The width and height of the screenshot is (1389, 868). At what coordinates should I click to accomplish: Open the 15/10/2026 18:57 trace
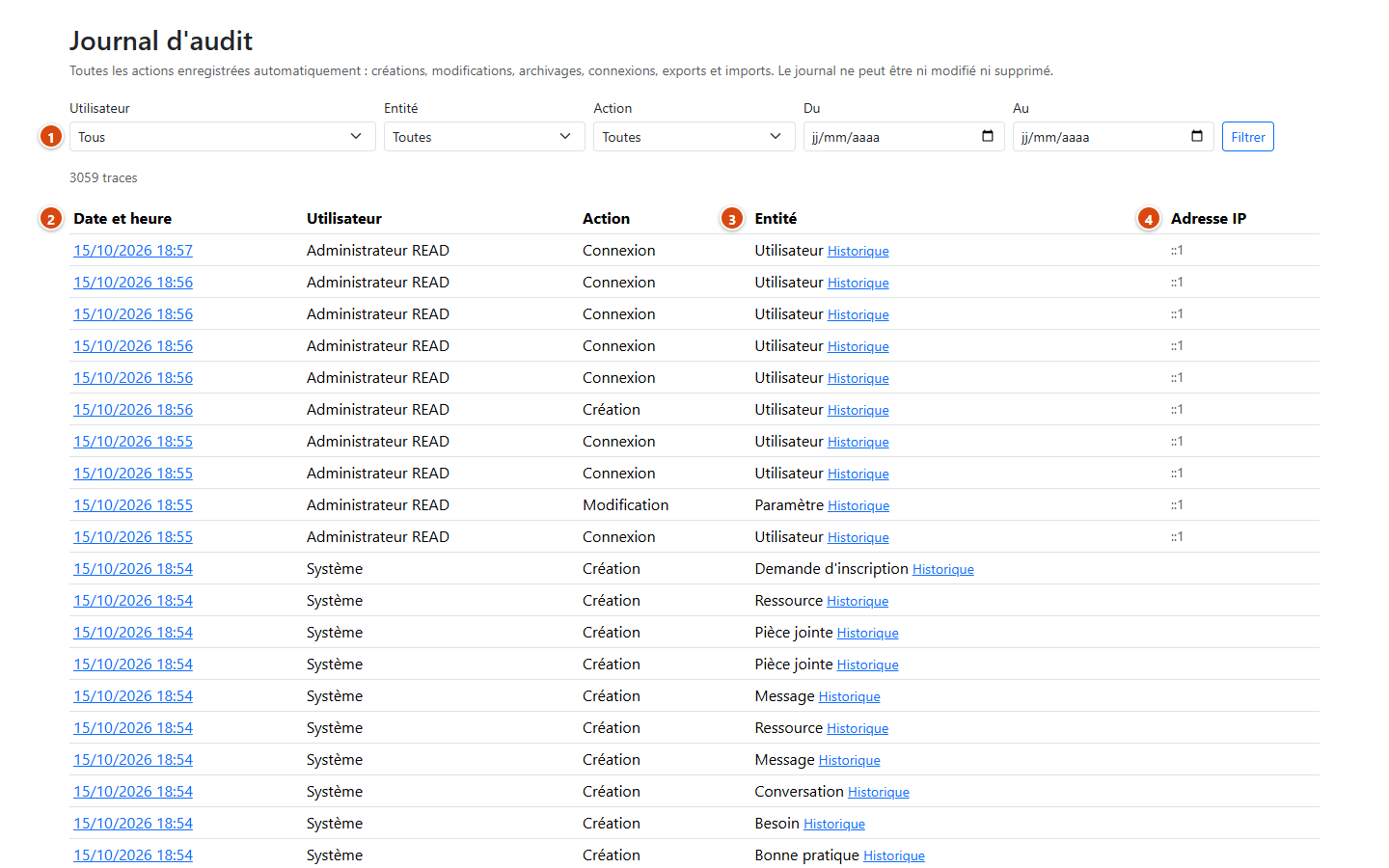pyautogui.click(x=133, y=251)
